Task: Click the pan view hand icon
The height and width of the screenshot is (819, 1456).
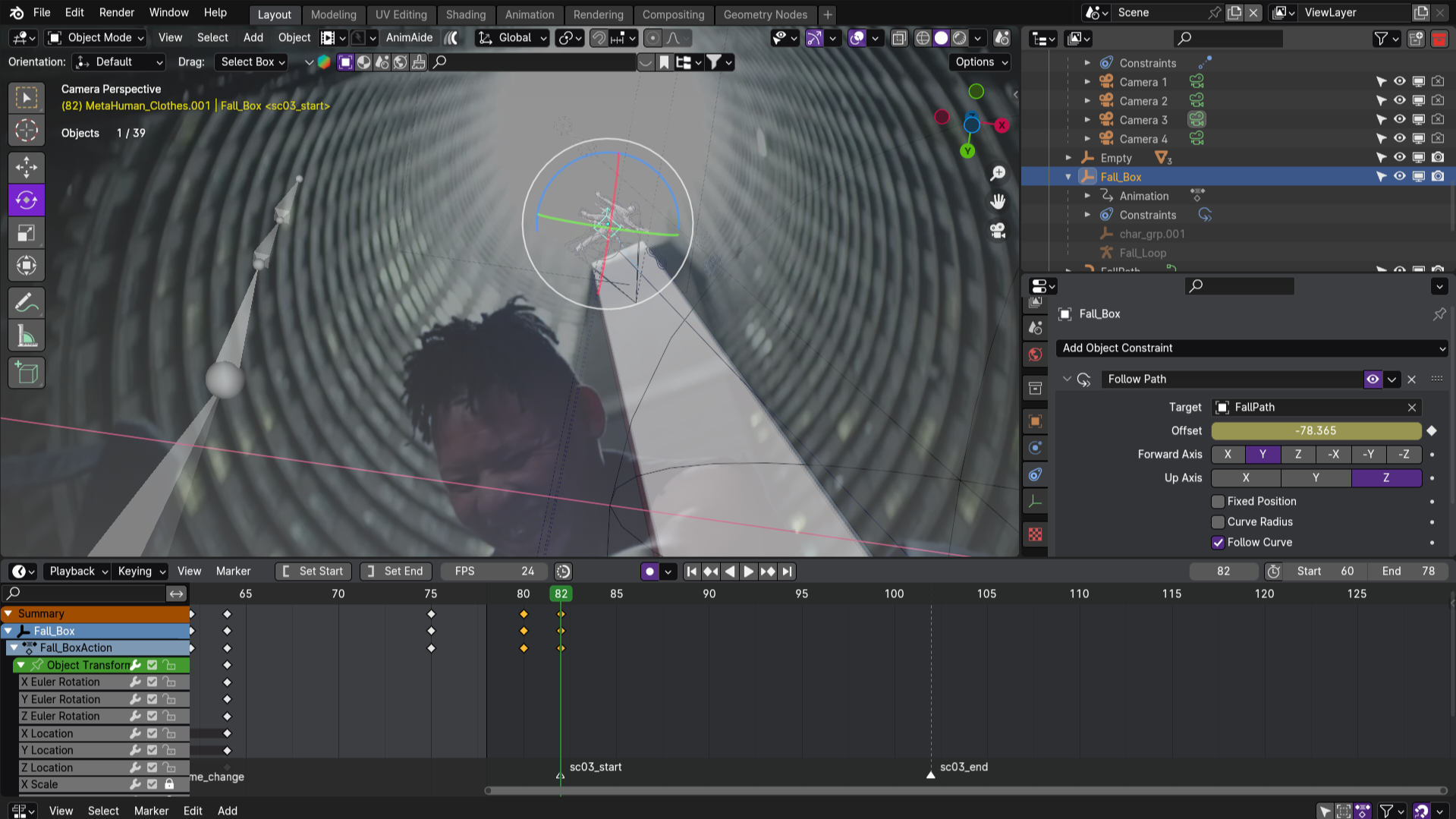Action: pos(998,202)
